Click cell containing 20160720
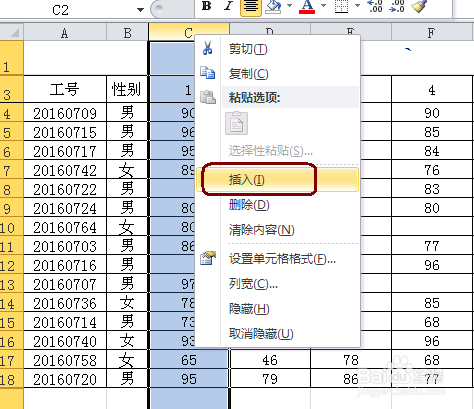The width and height of the screenshot is (474, 409). [x=65, y=379]
